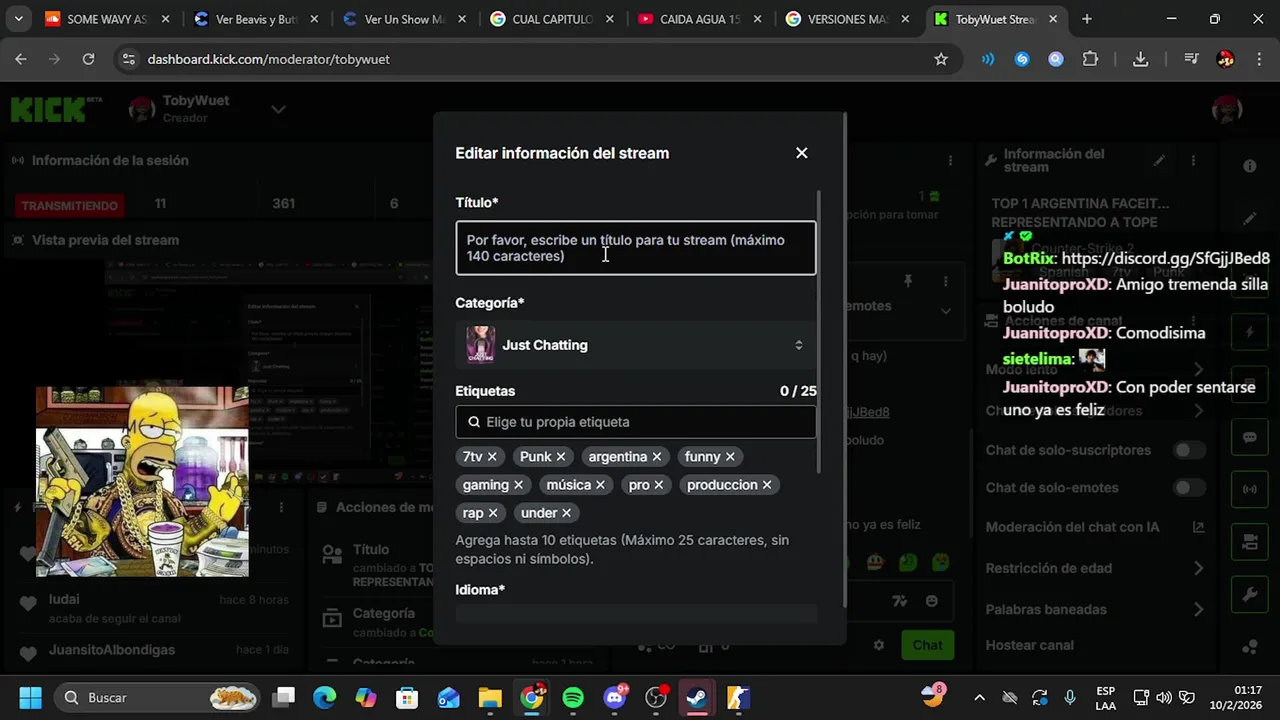Open browser downloads
The height and width of the screenshot is (720, 1280).
pyautogui.click(x=1140, y=59)
